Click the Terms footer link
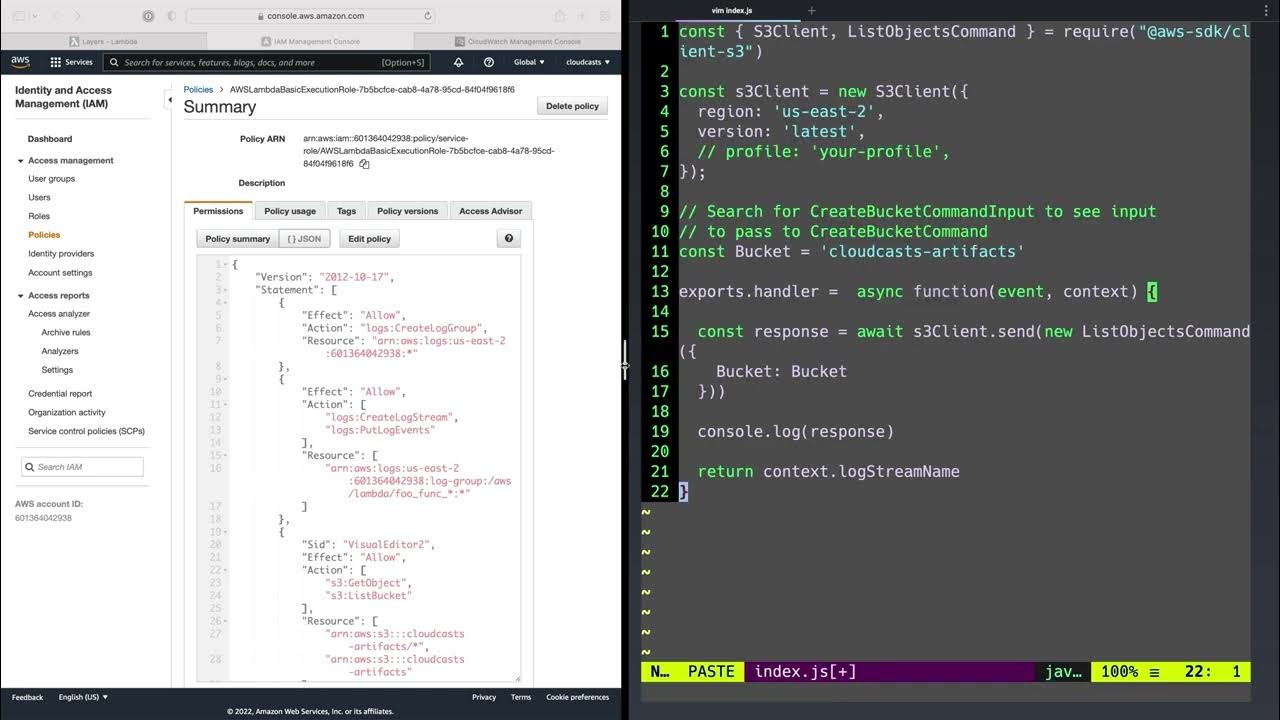The width and height of the screenshot is (1280, 720). pos(521,697)
